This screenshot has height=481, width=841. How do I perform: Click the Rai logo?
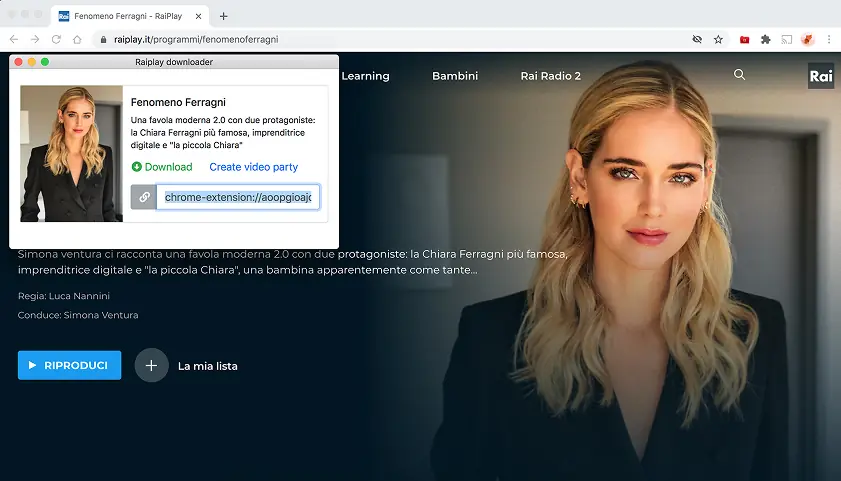(821, 76)
